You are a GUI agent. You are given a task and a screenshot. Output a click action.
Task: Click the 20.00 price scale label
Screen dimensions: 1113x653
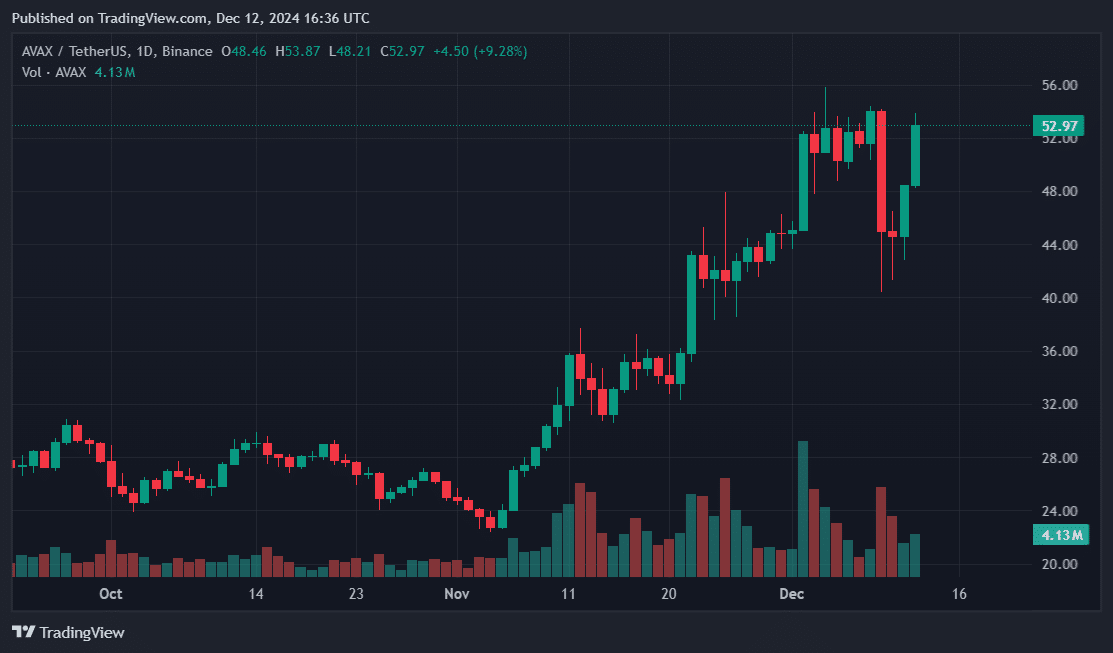[x=1058, y=564]
